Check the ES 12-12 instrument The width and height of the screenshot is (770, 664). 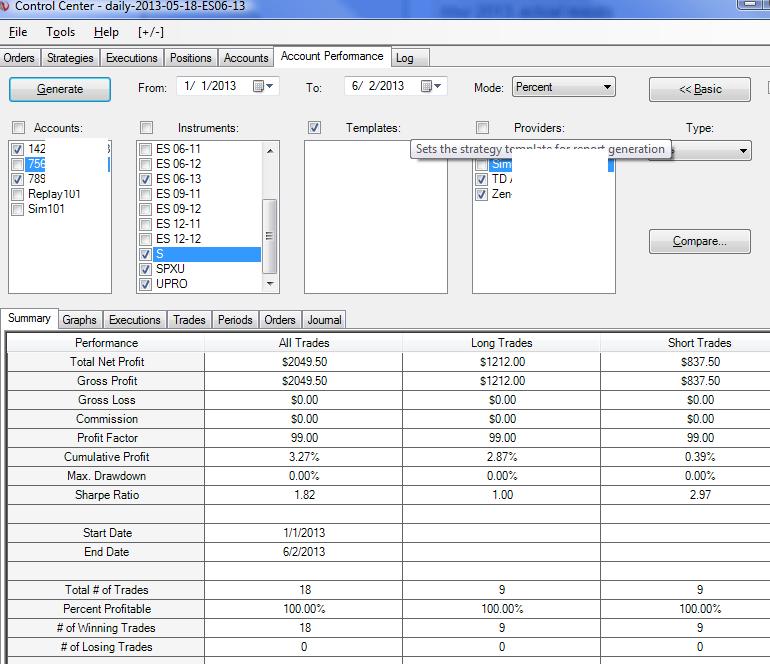click(145, 239)
